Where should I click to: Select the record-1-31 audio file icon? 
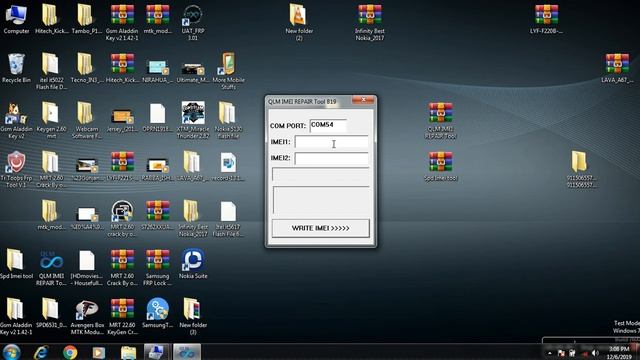[x=228, y=166]
